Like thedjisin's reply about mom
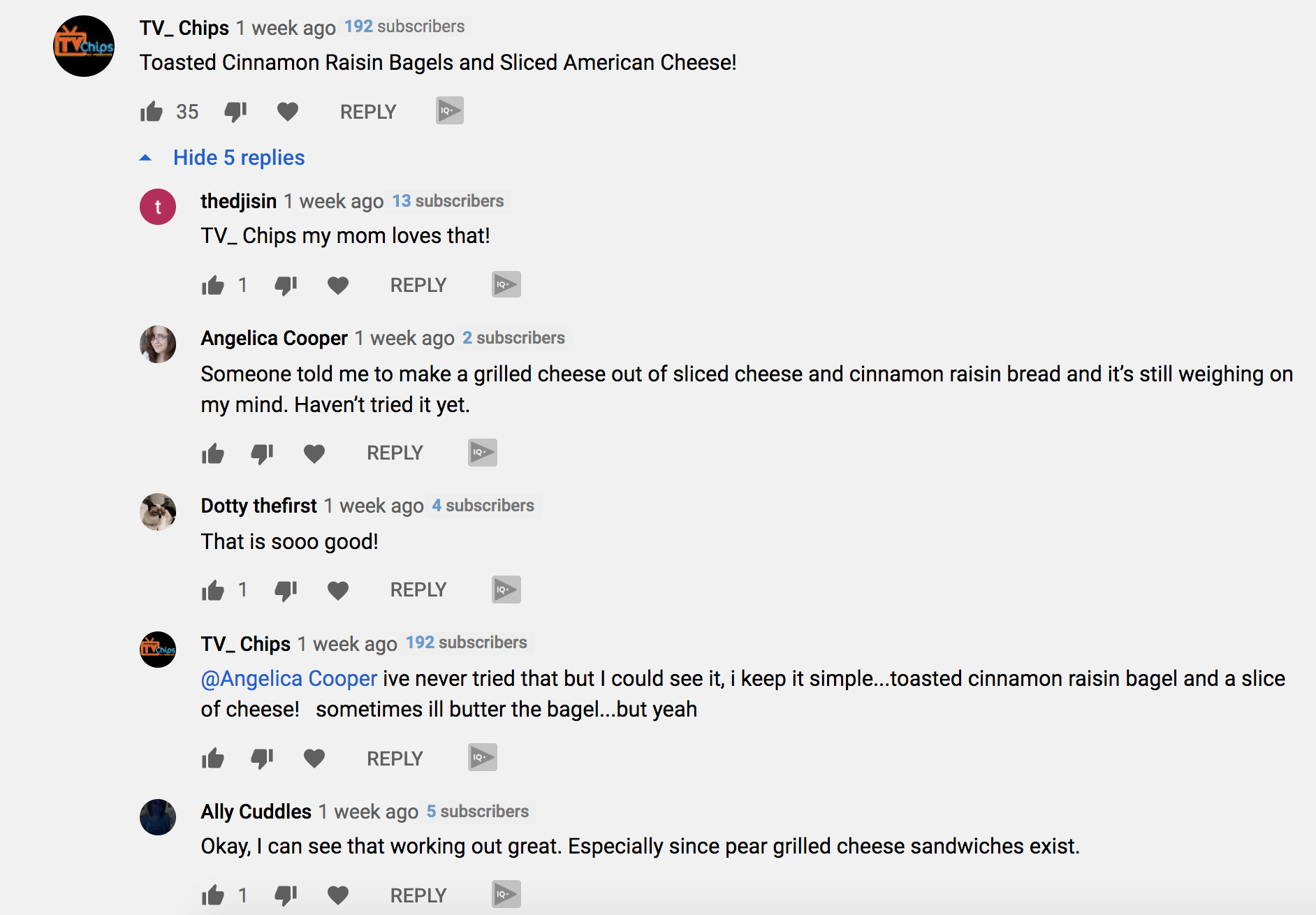 point(212,285)
